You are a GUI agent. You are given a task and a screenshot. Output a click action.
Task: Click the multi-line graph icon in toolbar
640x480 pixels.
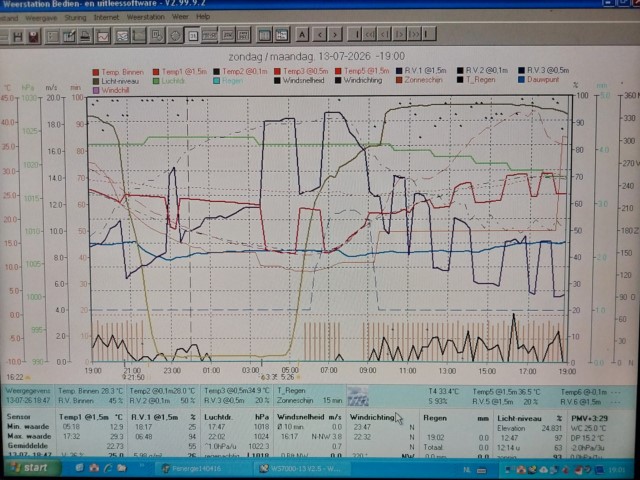pos(122,36)
